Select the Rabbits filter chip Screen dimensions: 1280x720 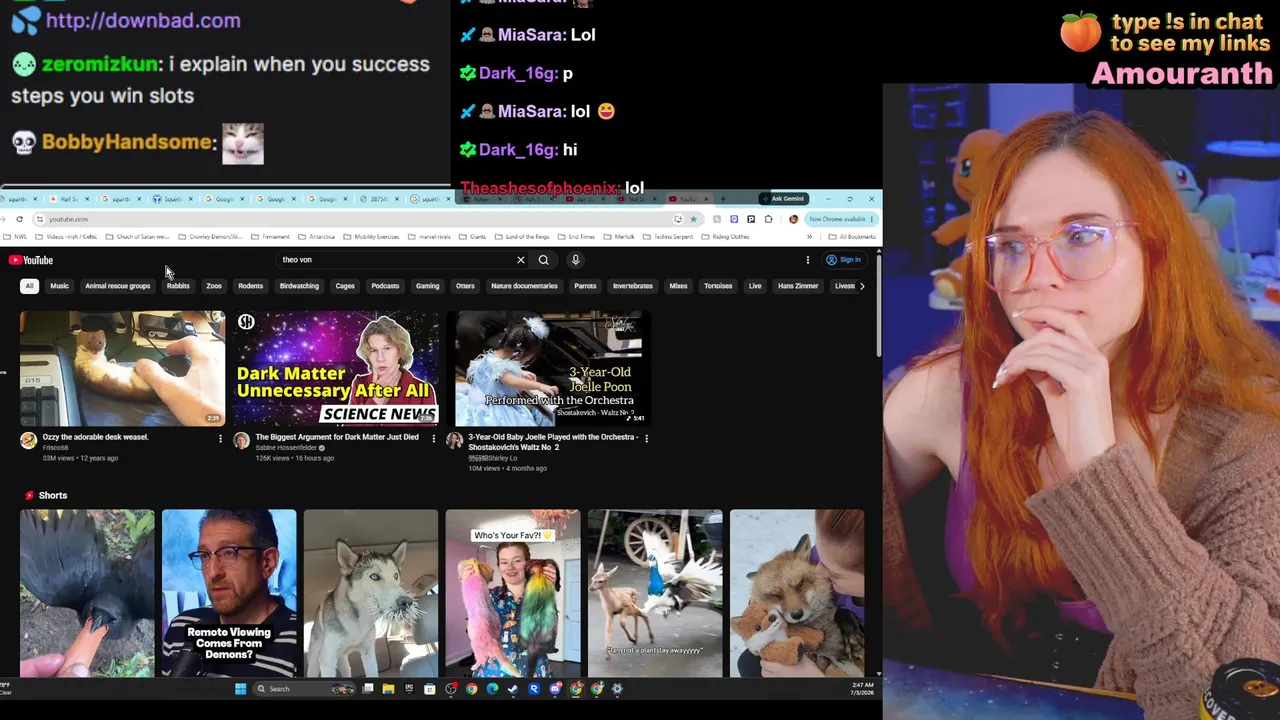(x=178, y=286)
